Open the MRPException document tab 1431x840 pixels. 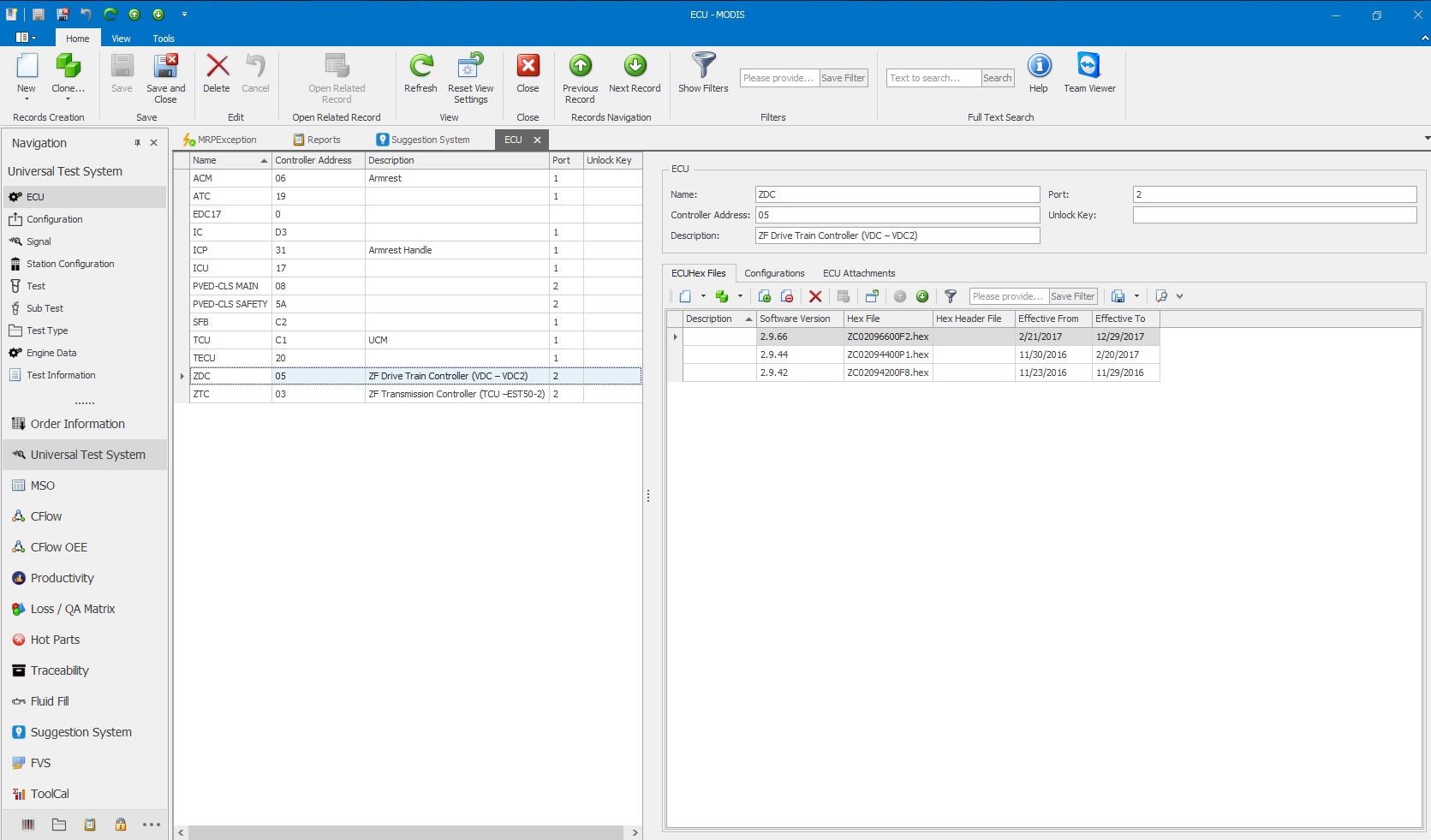[x=219, y=140]
